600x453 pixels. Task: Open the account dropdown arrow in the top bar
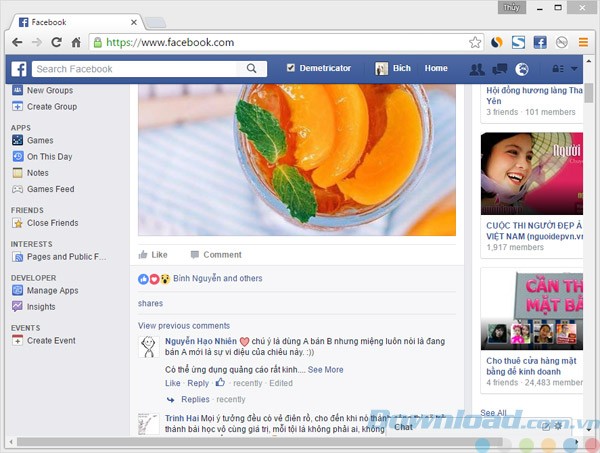(574, 69)
